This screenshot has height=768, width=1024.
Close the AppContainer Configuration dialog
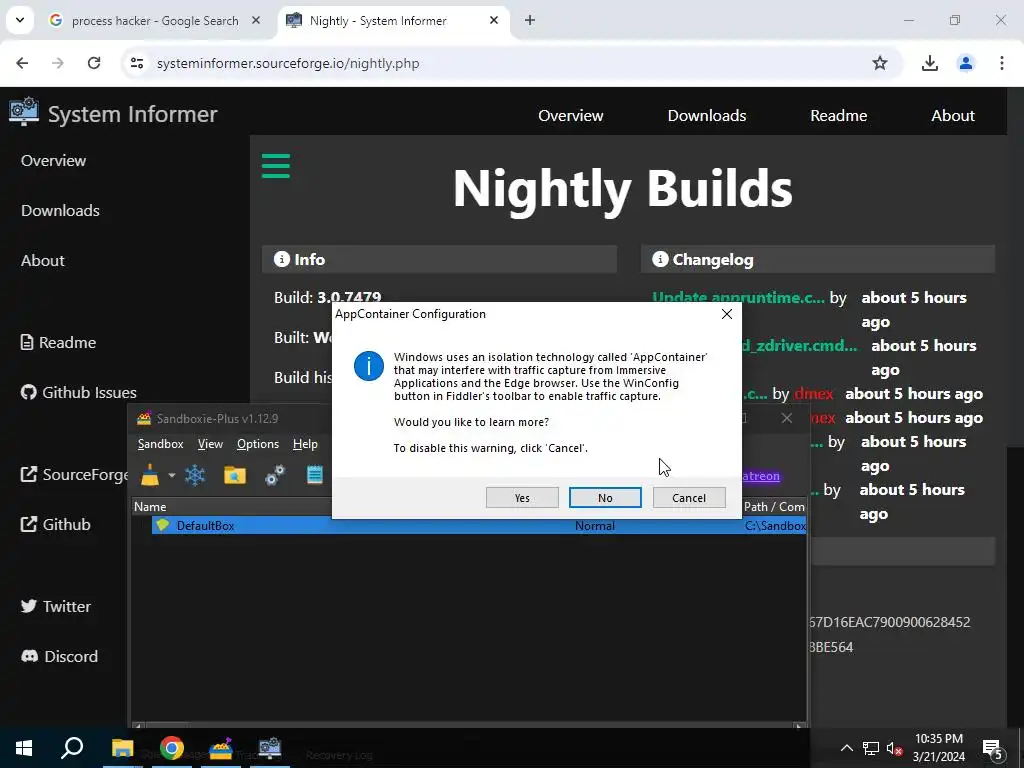727,314
